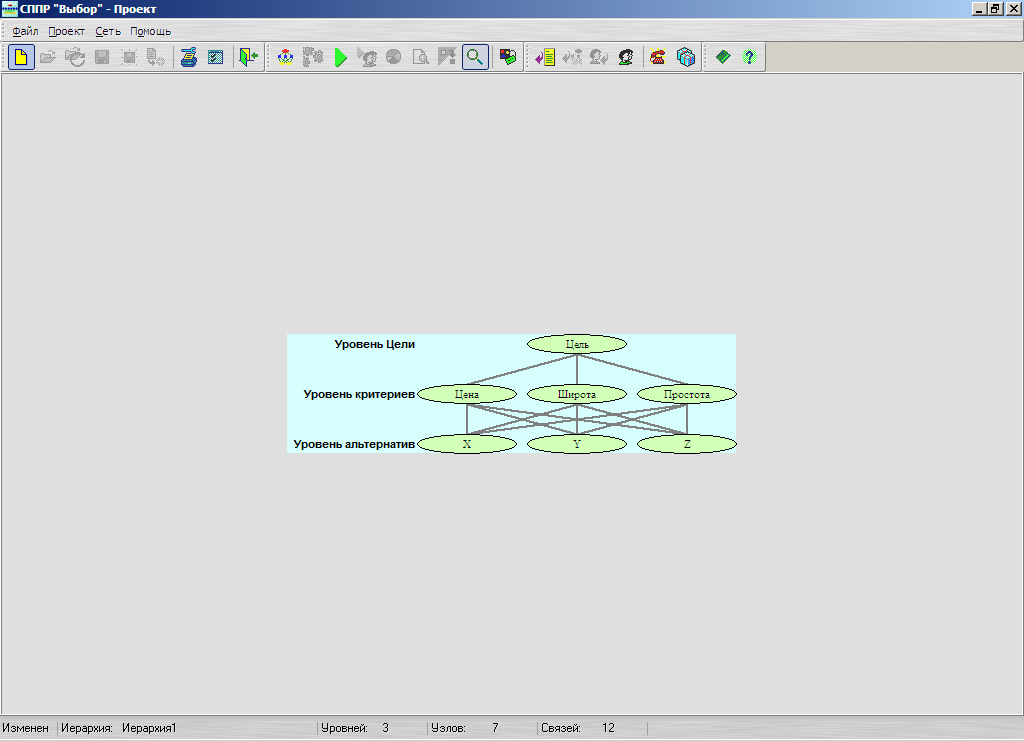Restore down the application window
Viewport: 1024px width, 742px height.
point(995,9)
